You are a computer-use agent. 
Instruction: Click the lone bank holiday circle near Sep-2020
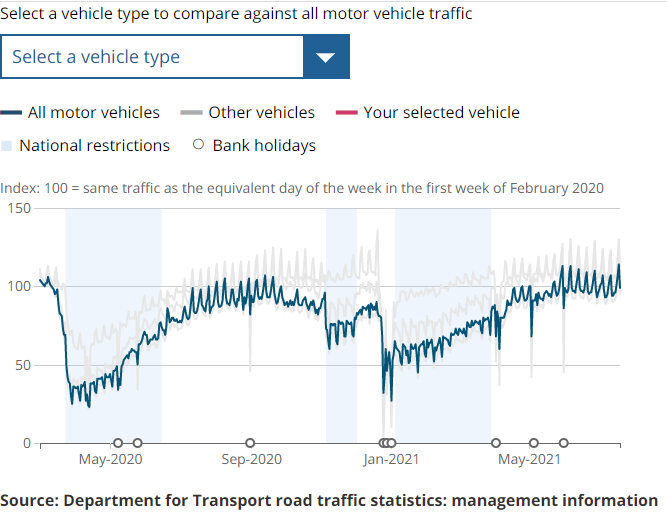click(x=250, y=443)
